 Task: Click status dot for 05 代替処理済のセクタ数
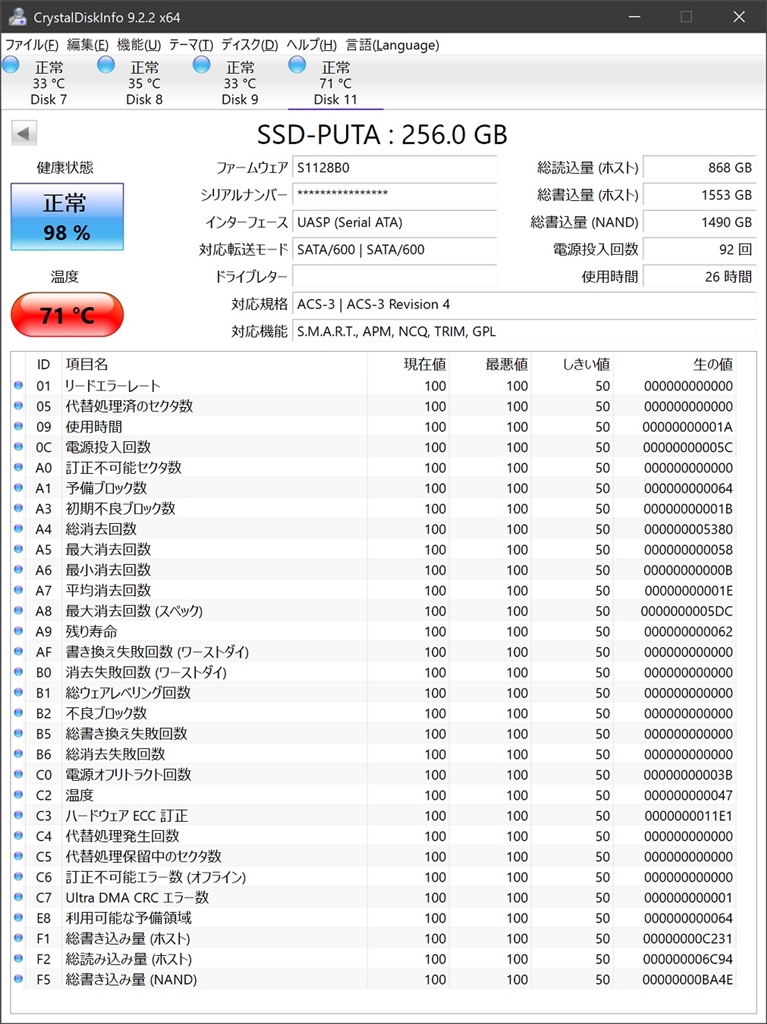pyautogui.click(x=18, y=406)
